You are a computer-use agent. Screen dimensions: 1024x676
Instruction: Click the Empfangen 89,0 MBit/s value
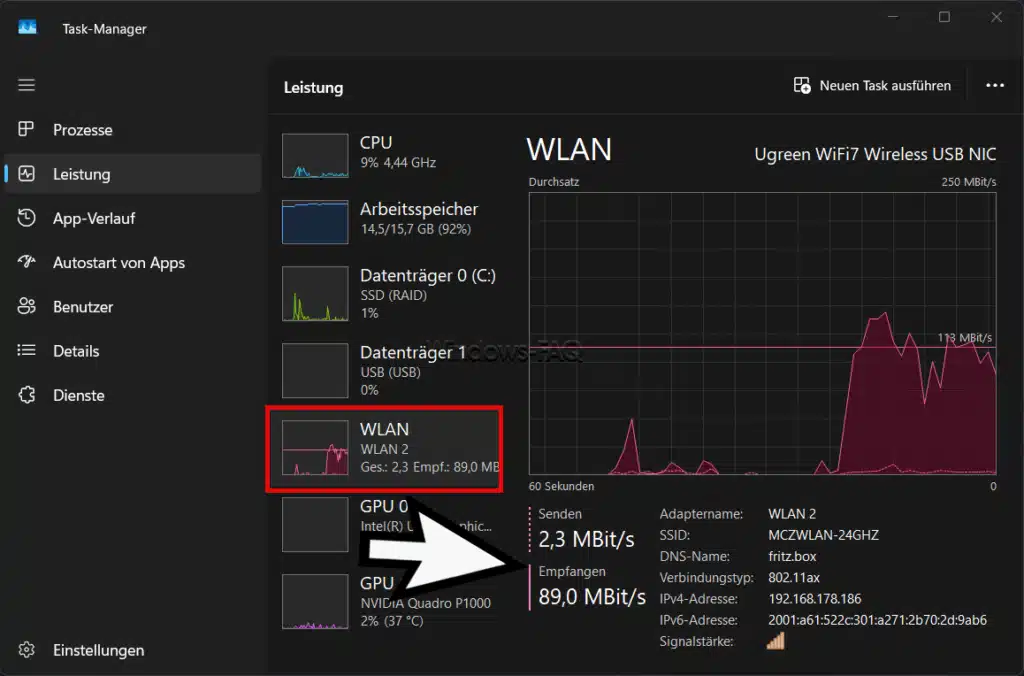592,597
